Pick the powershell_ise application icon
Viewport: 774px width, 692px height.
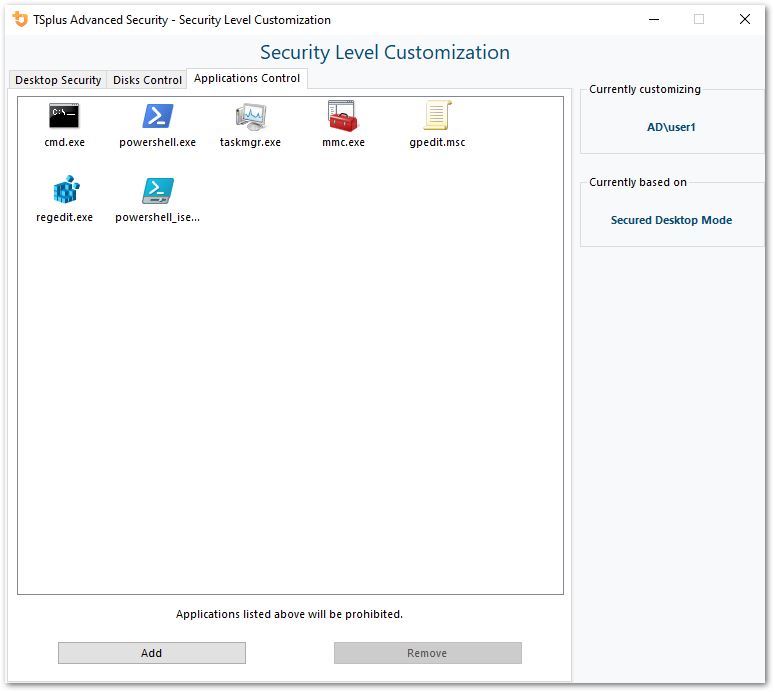(x=157, y=191)
